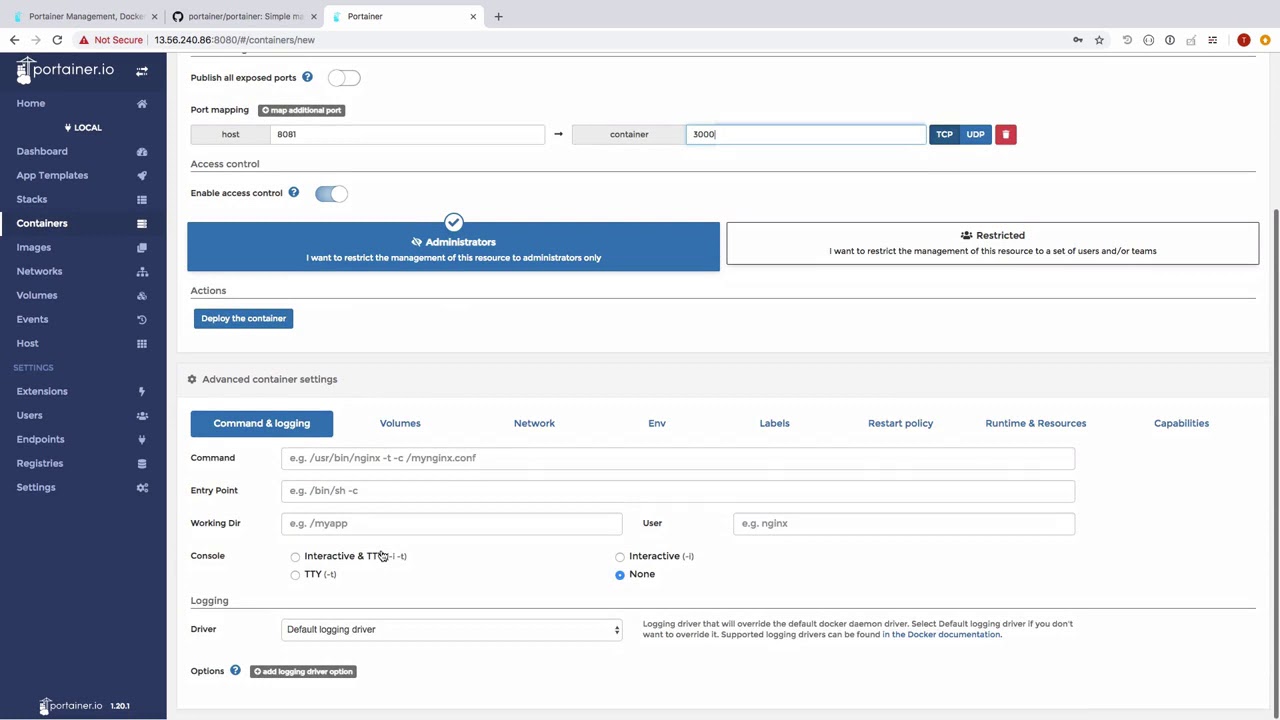
Task: Click the Deploy the container button
Action: click(243, 318)
